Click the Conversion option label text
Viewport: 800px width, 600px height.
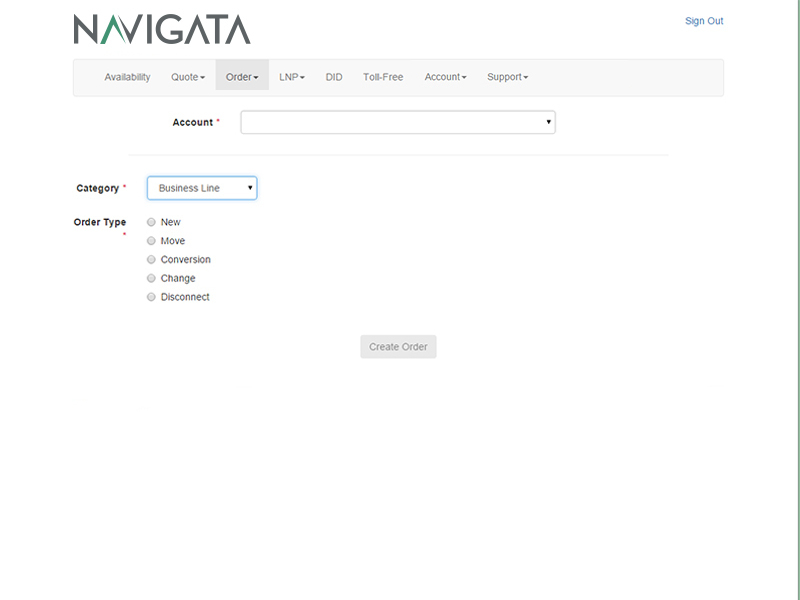pyautogui.click(x=185, y=260)
